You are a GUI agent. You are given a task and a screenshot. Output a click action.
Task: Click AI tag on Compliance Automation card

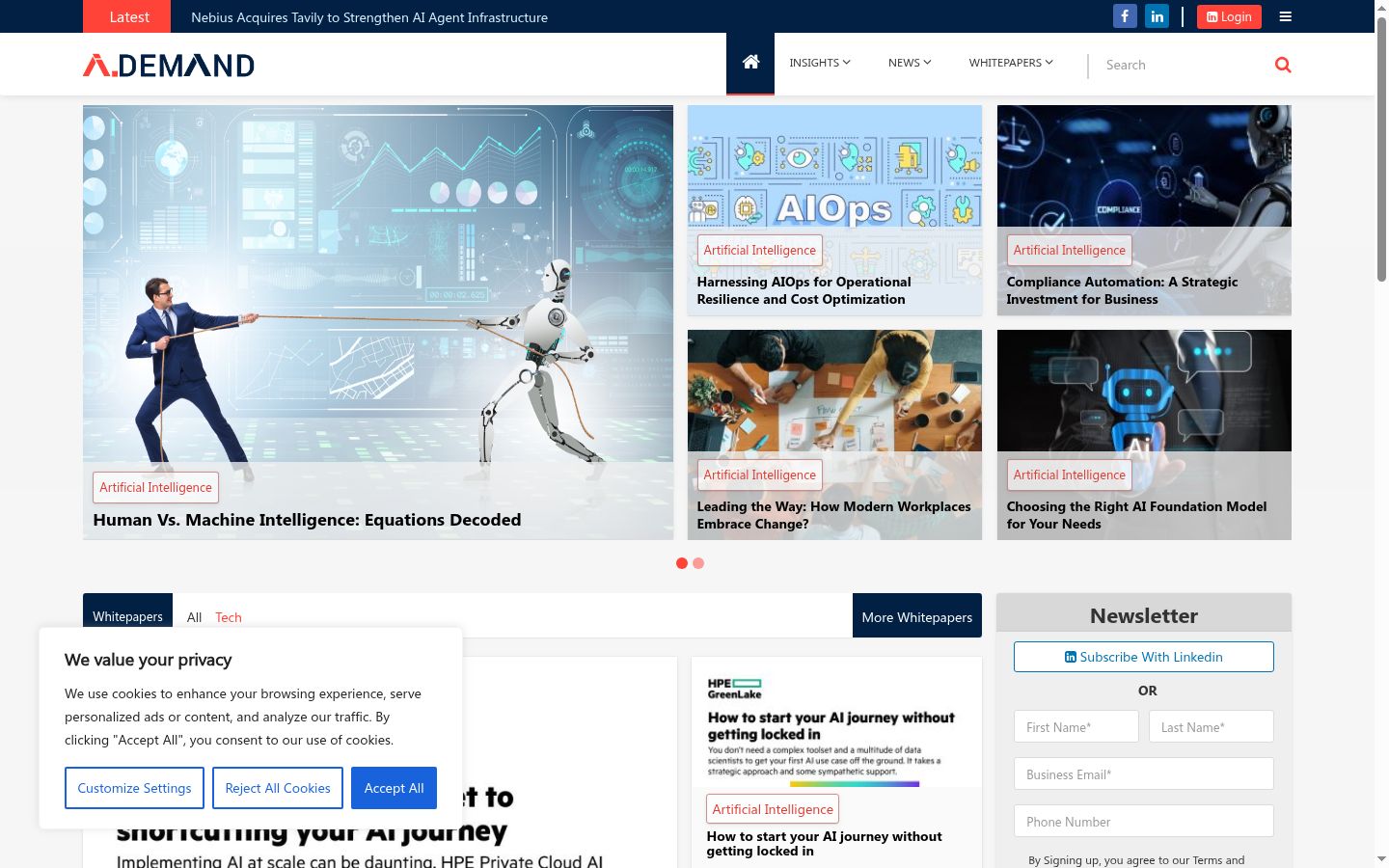point(1069,250)
